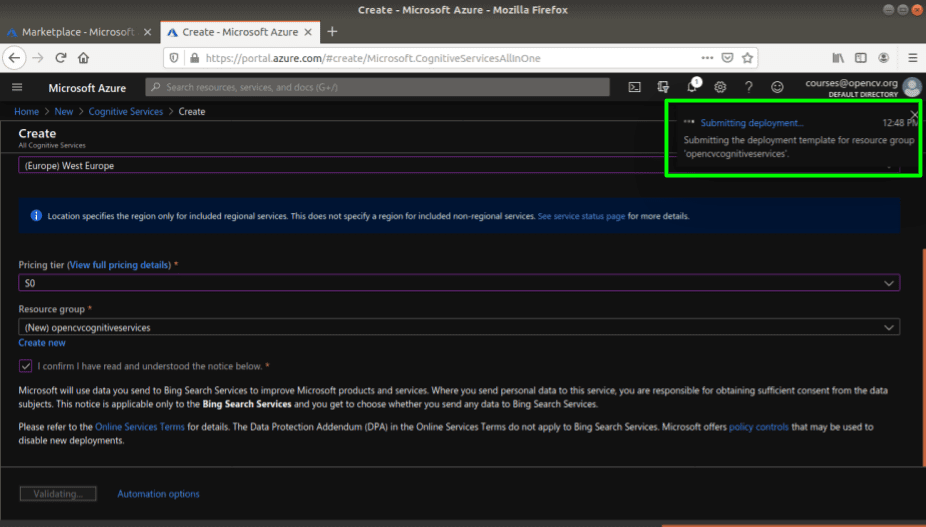The image size is (926, 527).
Task: Reload the current page
Action: pyautogui.click(x=60, y=58)
